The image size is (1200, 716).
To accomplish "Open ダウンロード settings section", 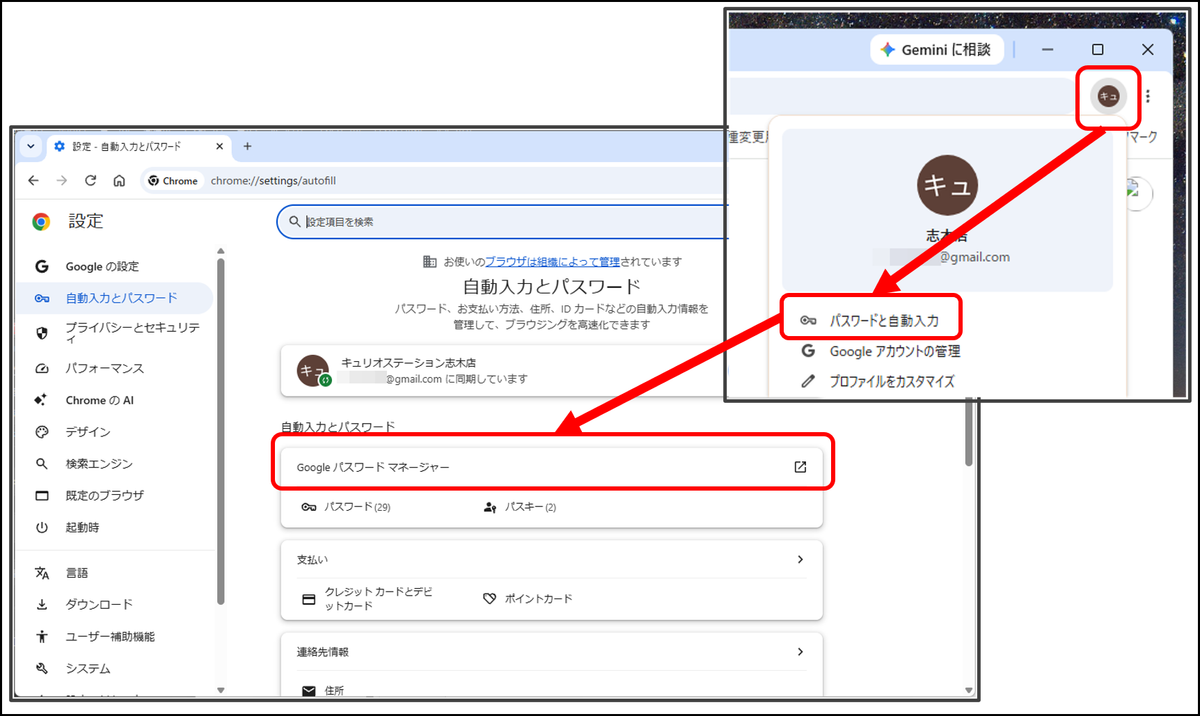I will (x=99, y=604).
